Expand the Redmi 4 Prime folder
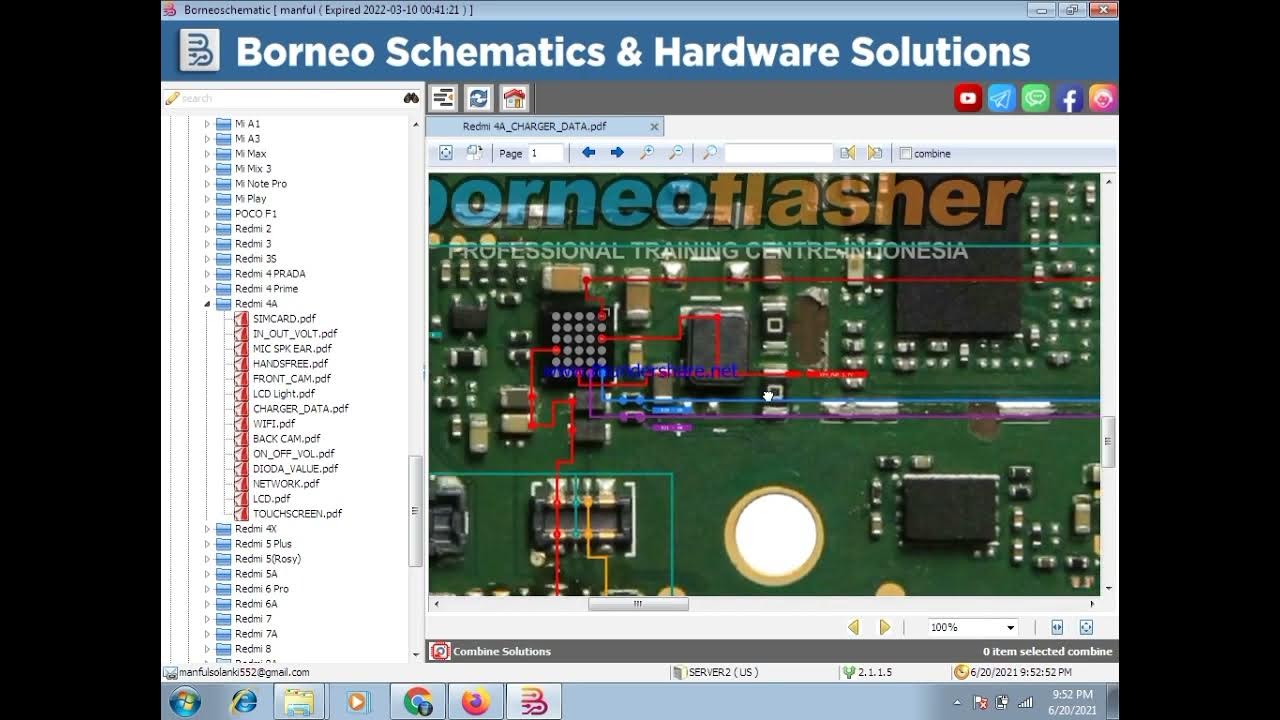The image size is (1280, 720). click(208, 289)
